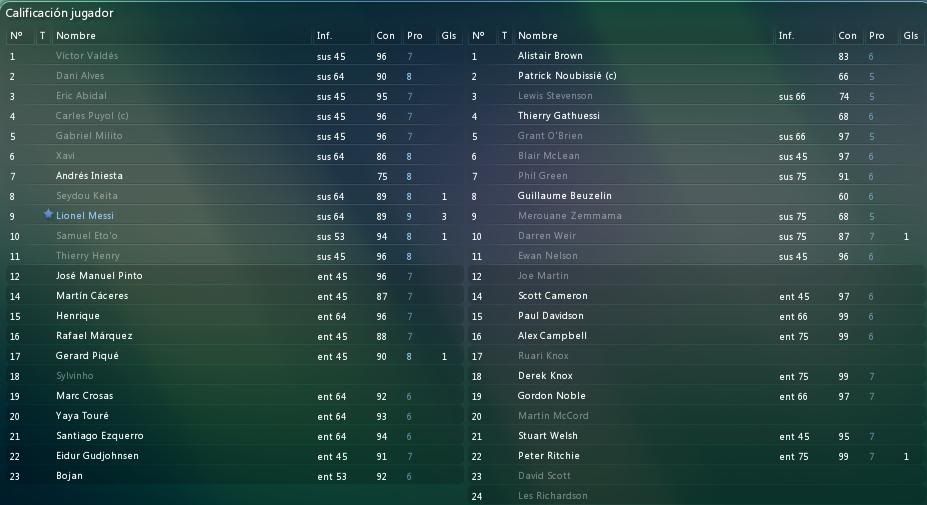
Task: Click Peter Ritchie's name
Action: click(x=548, y=456)
